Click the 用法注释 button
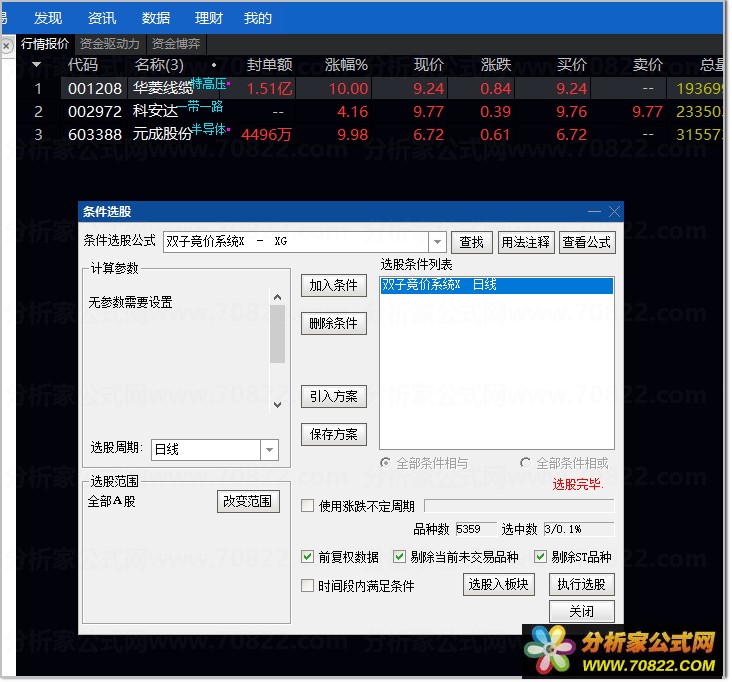The height and width of the screenshot is (682, 732). 526,242
